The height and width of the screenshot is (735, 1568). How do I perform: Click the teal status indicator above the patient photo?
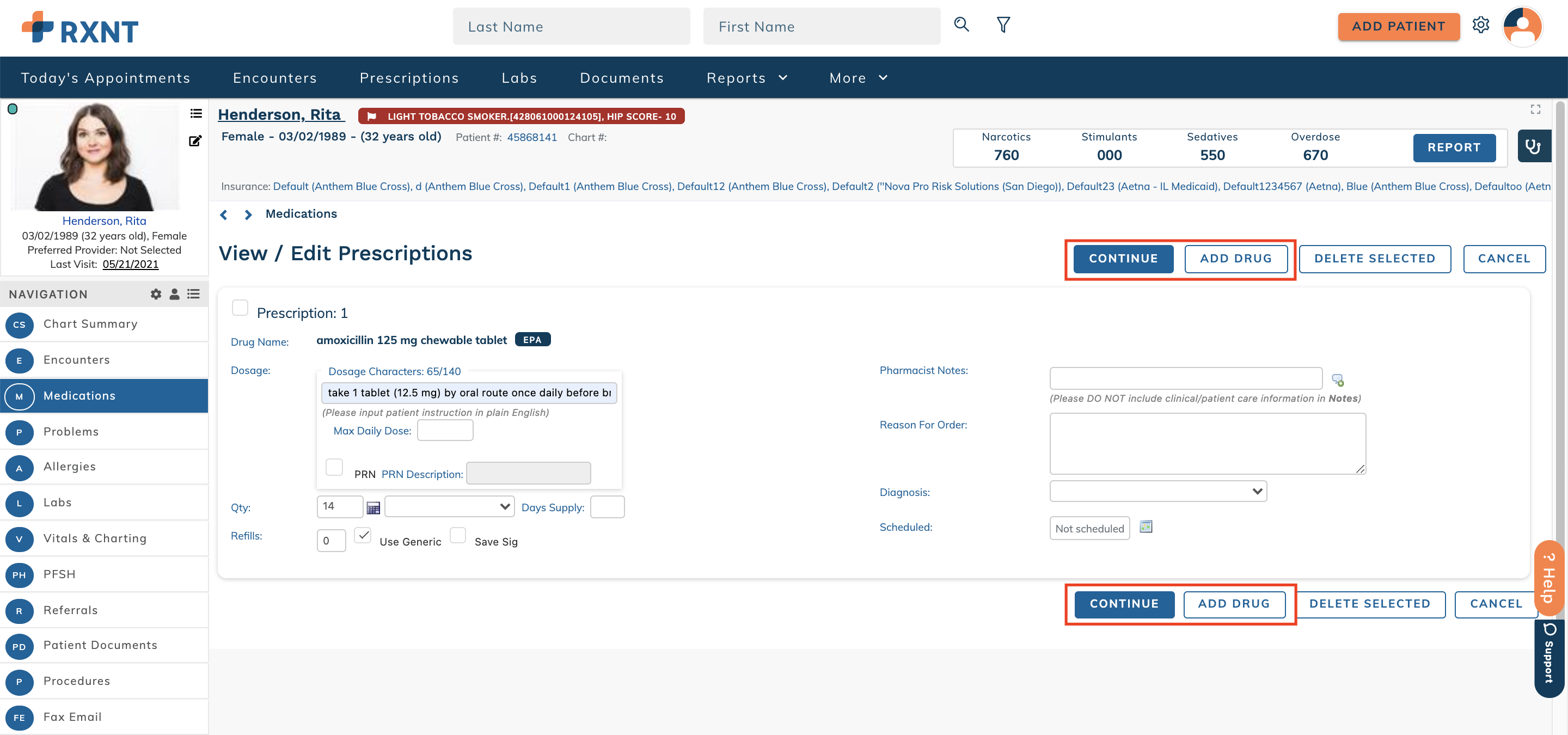pyautogui.click(x=13, y=109)
